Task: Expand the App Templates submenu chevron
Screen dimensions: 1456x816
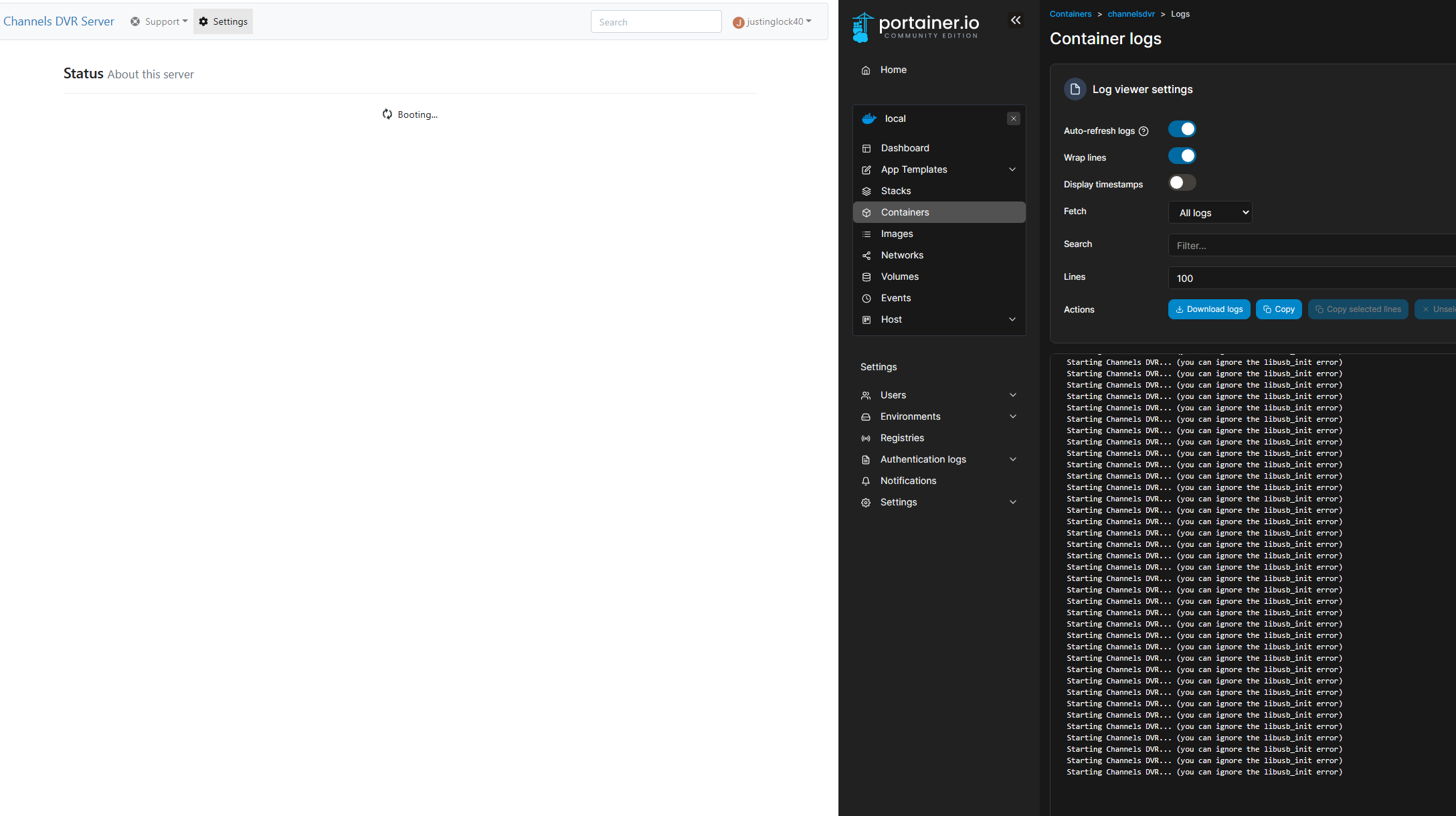Action: pos(1012,169)
